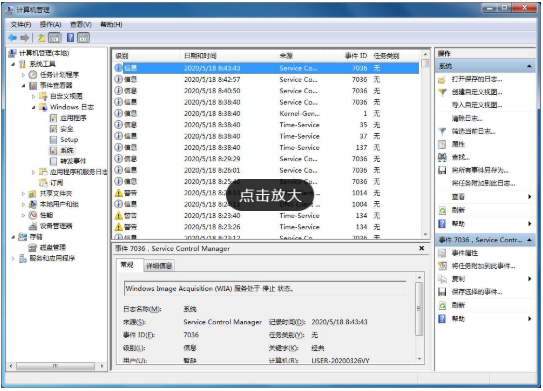
Task: Select the warning event row at 8:23:40
Action: (x=266, y=216)
